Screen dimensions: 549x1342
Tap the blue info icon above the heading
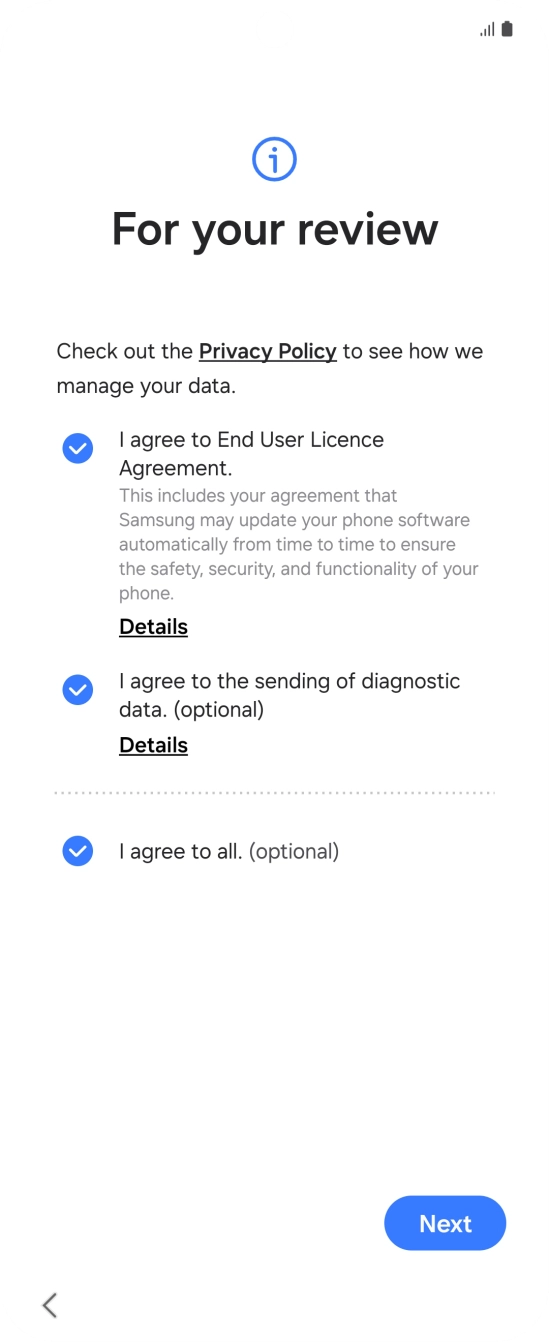[274, 159]
